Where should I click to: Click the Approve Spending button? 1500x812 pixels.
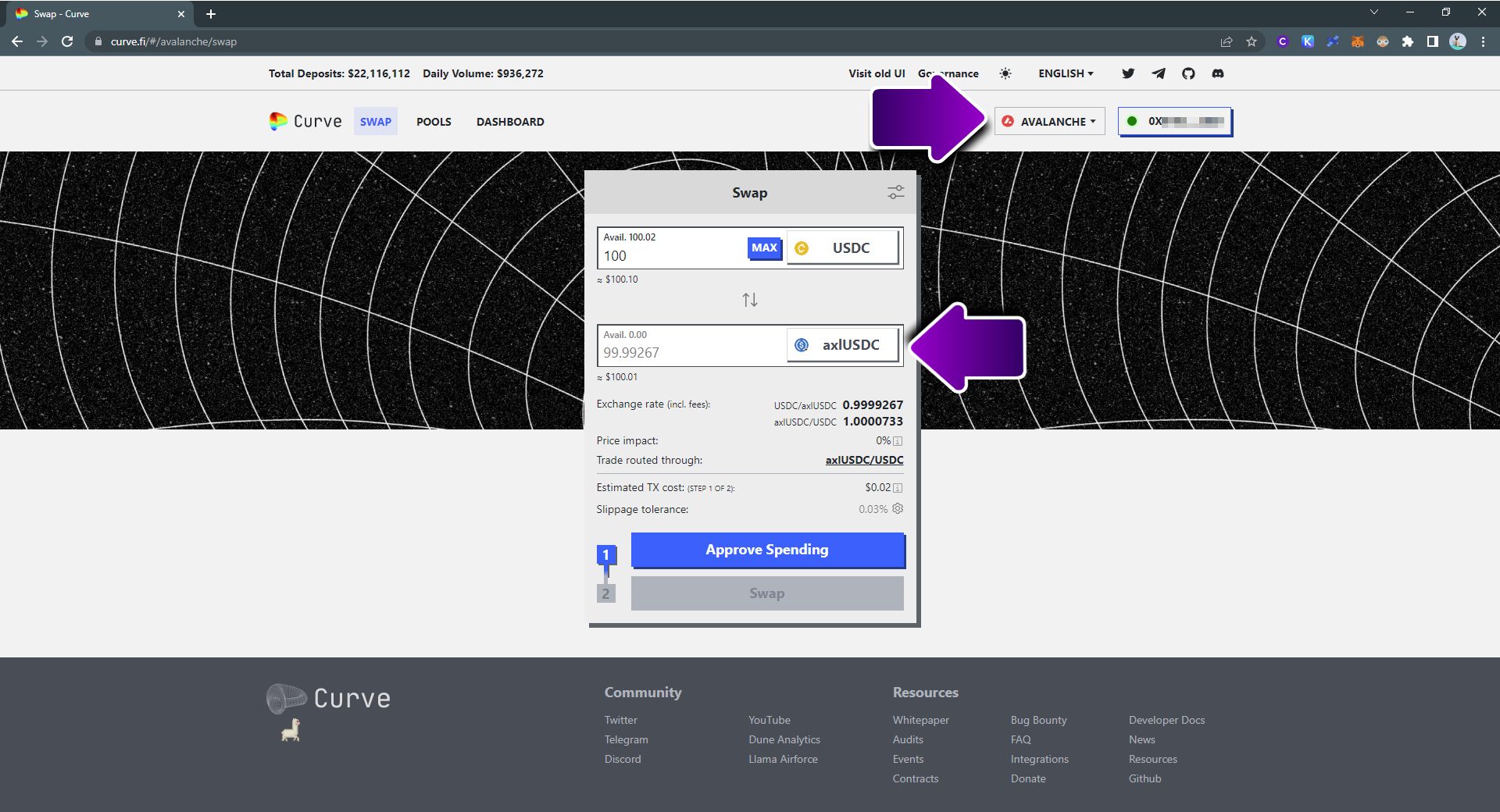(767, 550)
